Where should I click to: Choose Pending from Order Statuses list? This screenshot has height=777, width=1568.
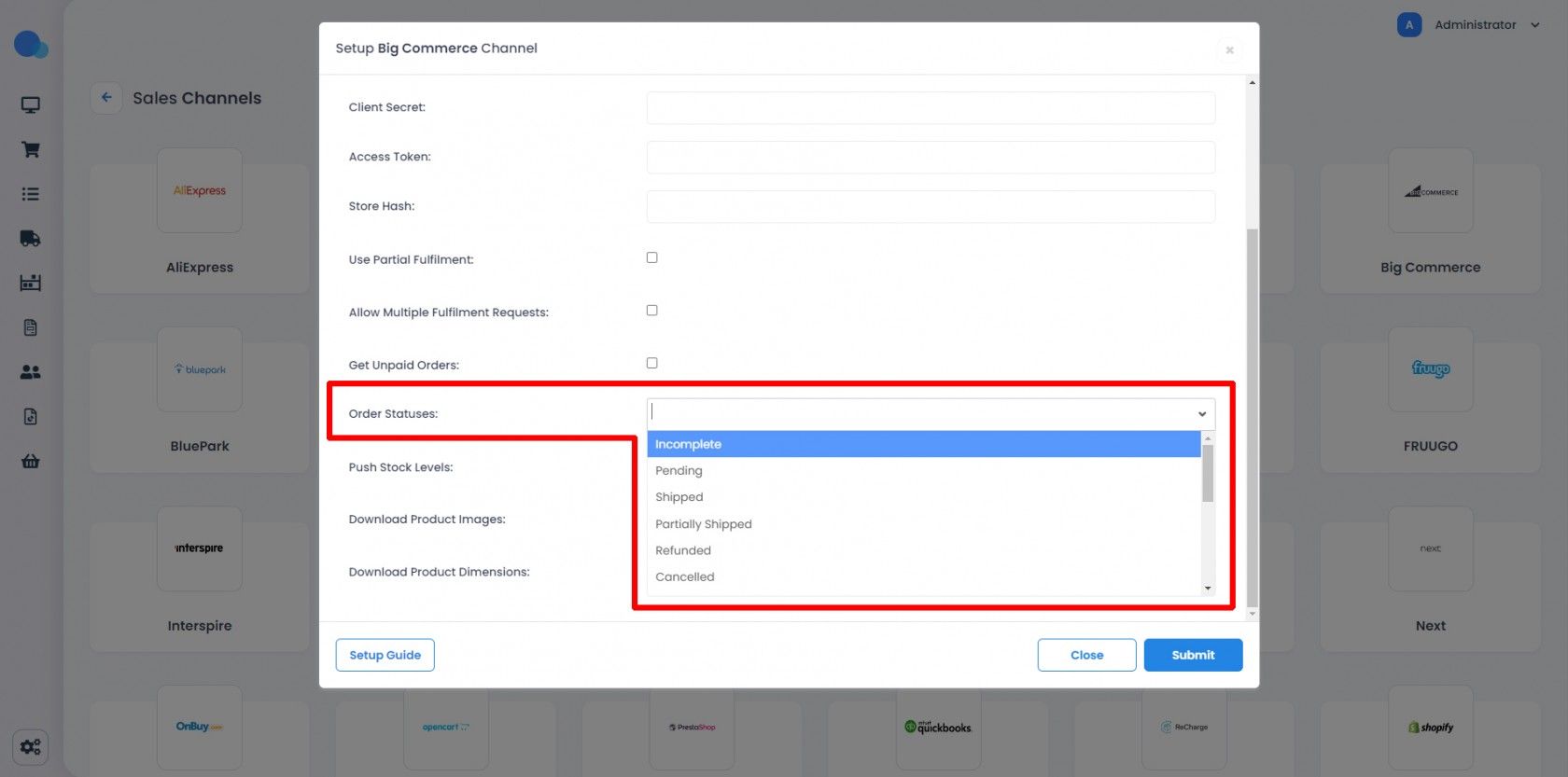[924, 471]
